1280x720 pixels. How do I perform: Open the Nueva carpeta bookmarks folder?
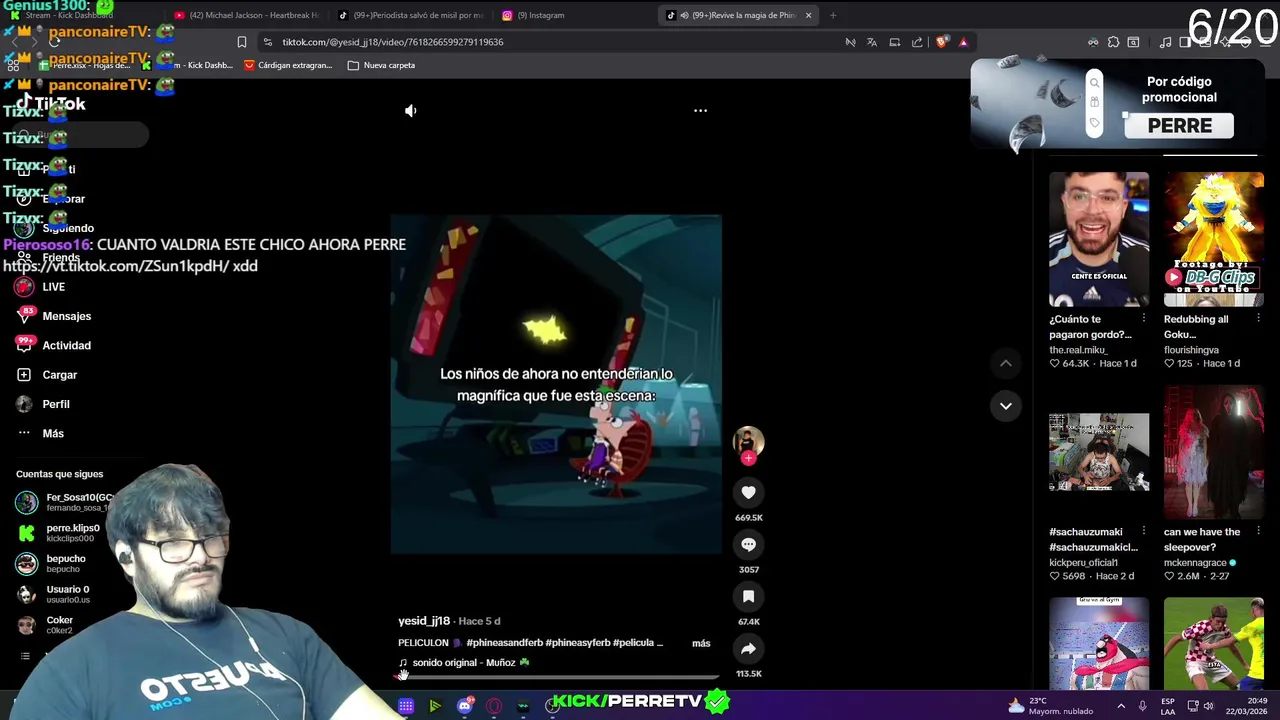click(381, 65)
